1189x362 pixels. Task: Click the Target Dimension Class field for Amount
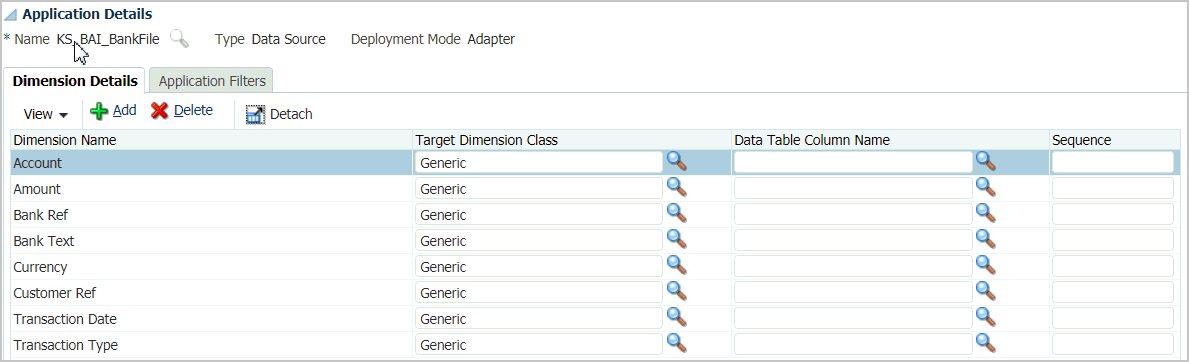[538, 188]
